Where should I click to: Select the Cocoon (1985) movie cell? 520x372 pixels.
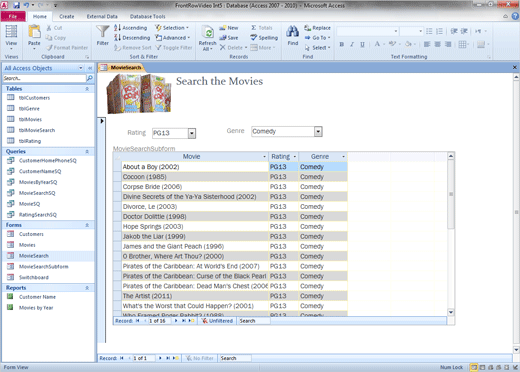click(x=195, y=177)
